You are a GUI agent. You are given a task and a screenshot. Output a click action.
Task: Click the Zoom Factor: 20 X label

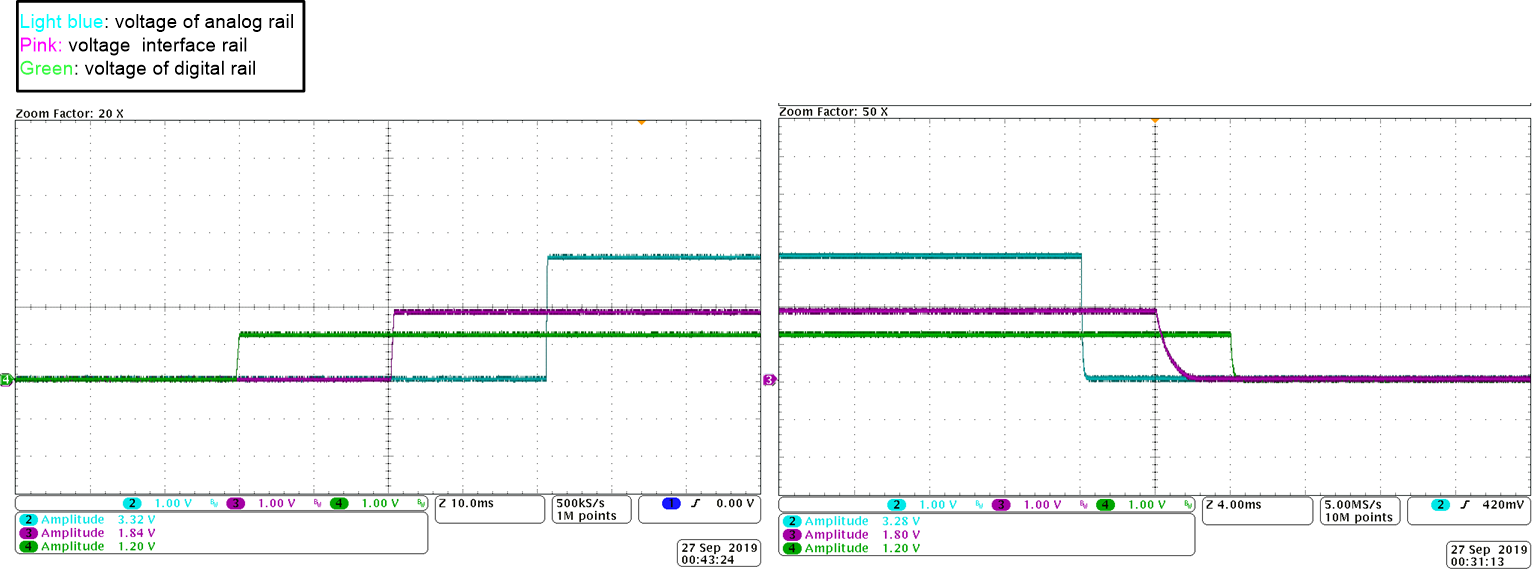pyautogui.click(x=70, y=114)
